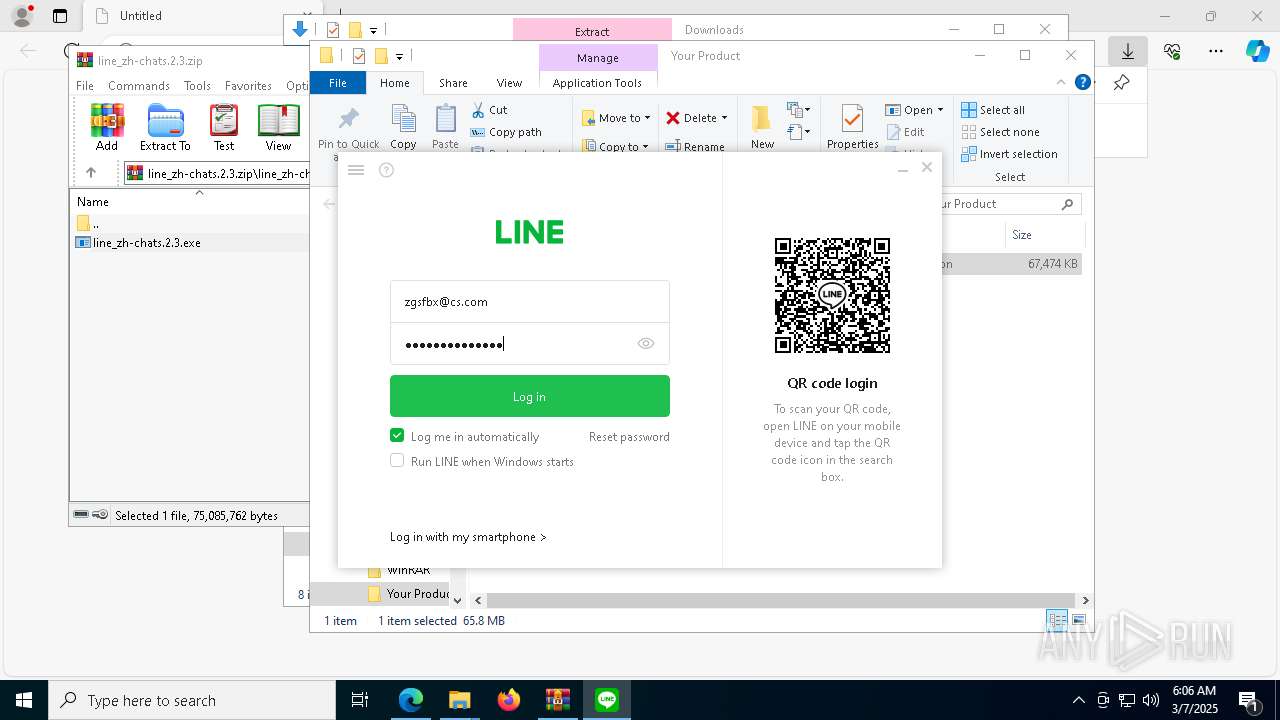This screenshot has height=720, width=1280.
Task: Switch Explorer to details view icon
Action: 1056,620
